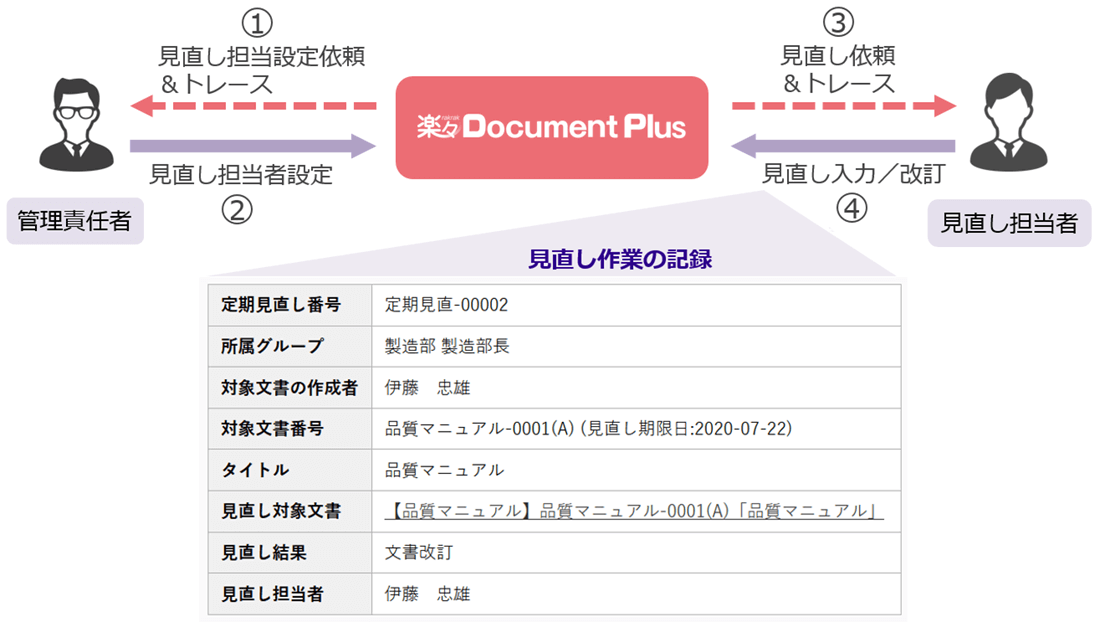Select the 見直し結果 header cell

pos(290,553)
